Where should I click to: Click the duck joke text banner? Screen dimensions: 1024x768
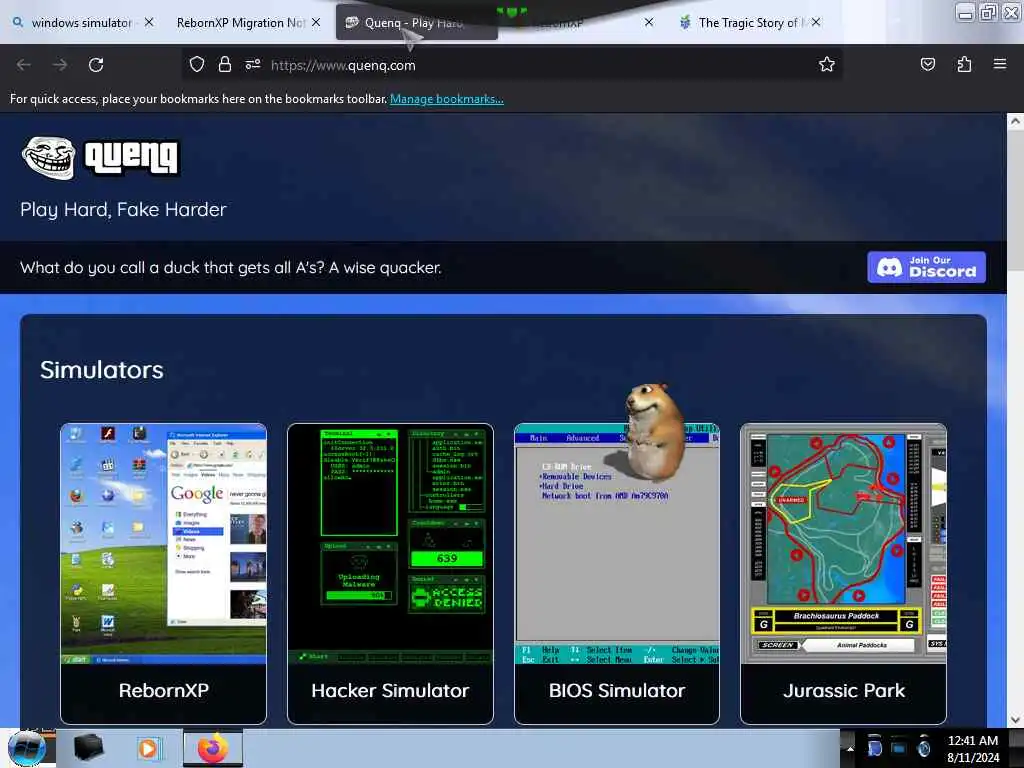pyautogui.click(x=231, y=268)
